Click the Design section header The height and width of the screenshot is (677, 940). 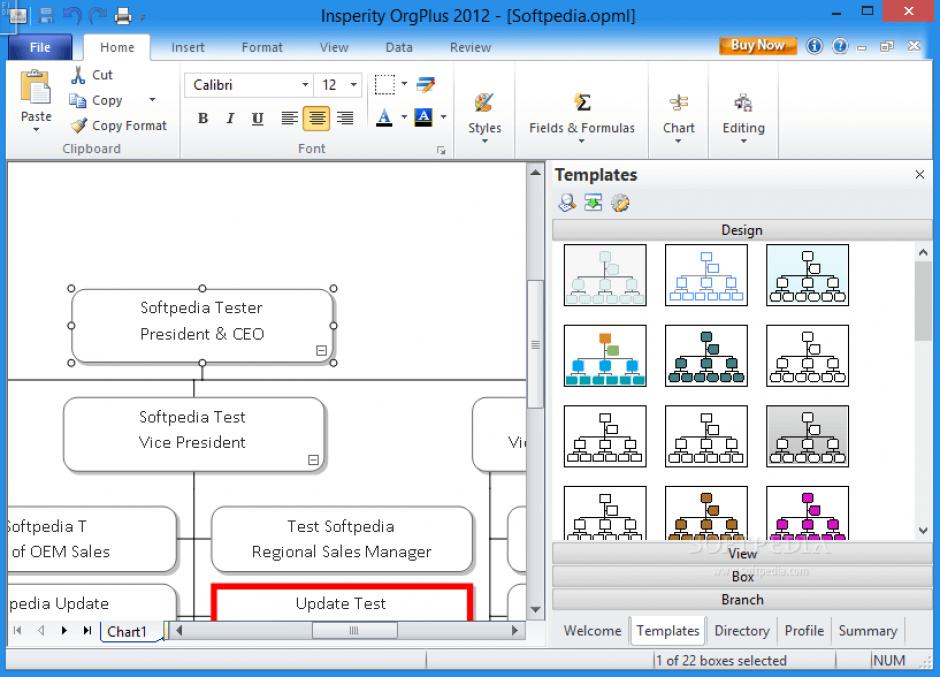pyautogui.click(x=742, y=230)
